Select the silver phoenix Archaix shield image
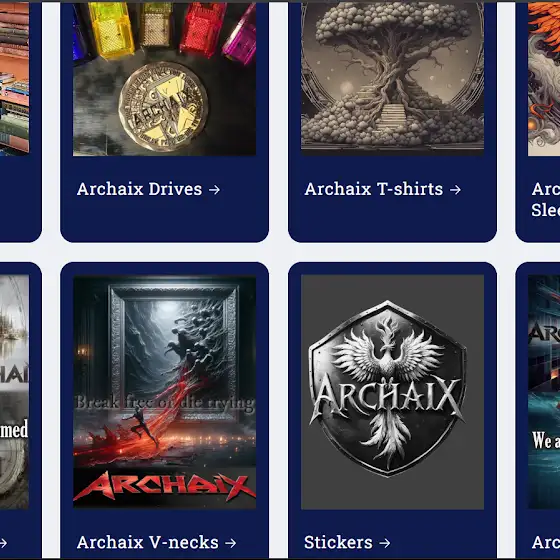The height and width of the screenshot is (560, 560). (392, 392)
